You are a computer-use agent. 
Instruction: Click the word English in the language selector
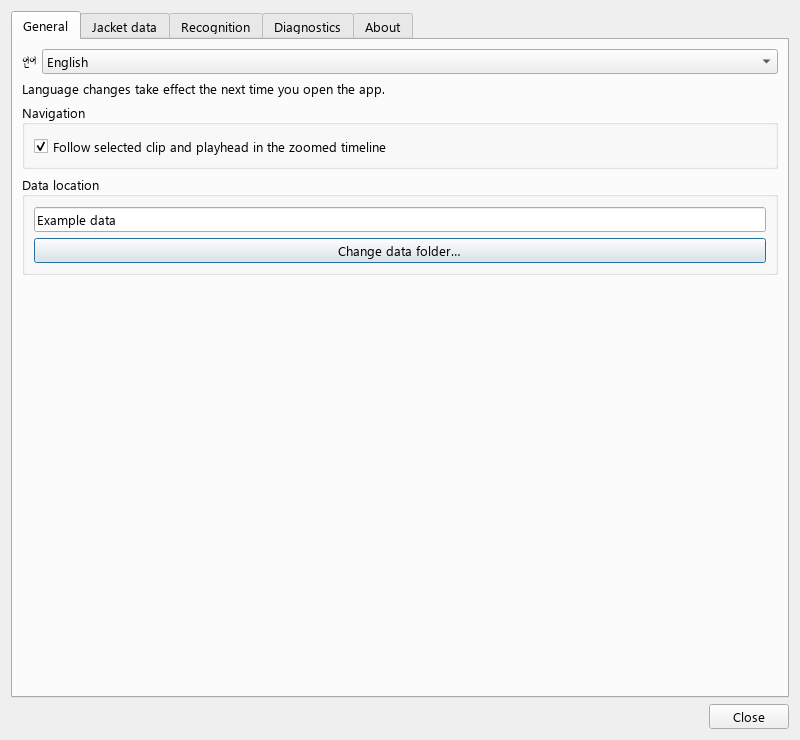(x=67, y=62)
